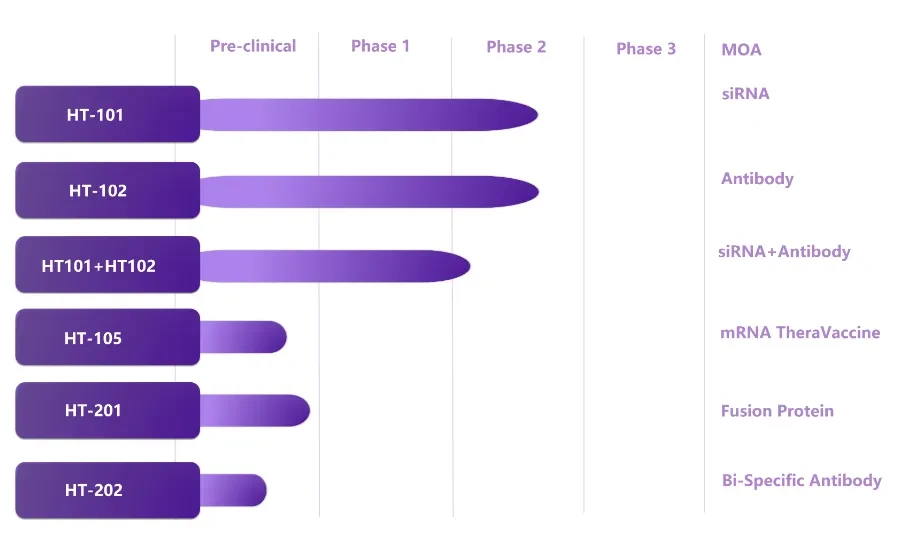Select the Bi-Specific Antibody label
This screenshot has width=912, height=537.
[x=802, y=481]
